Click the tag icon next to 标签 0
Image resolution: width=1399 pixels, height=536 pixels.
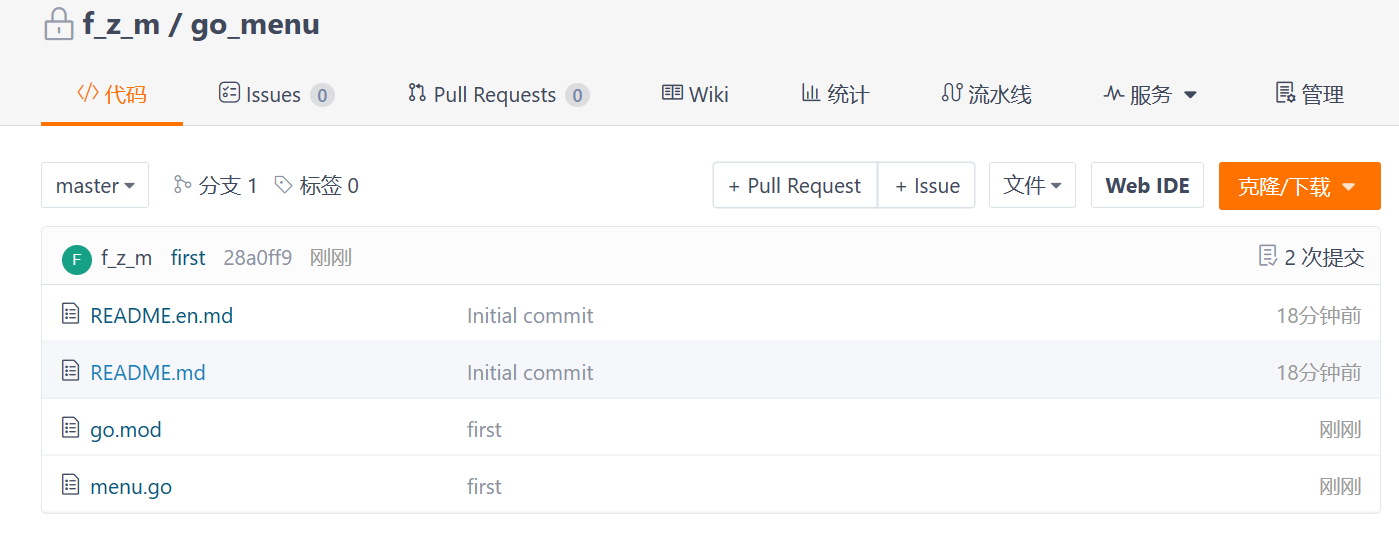[x=284, y=184]
